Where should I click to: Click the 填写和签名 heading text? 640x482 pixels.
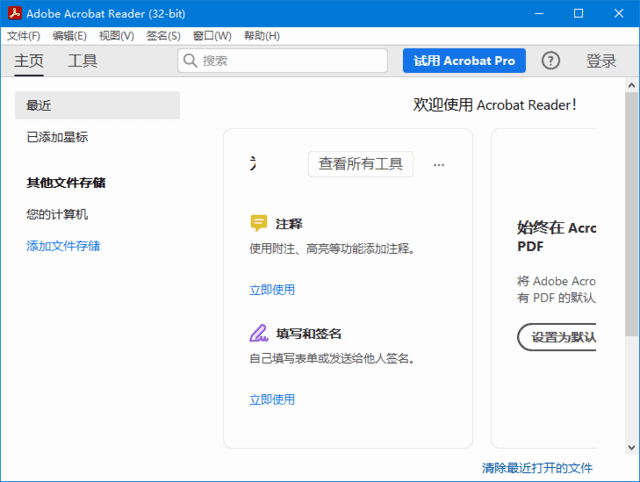click(309, 333)
